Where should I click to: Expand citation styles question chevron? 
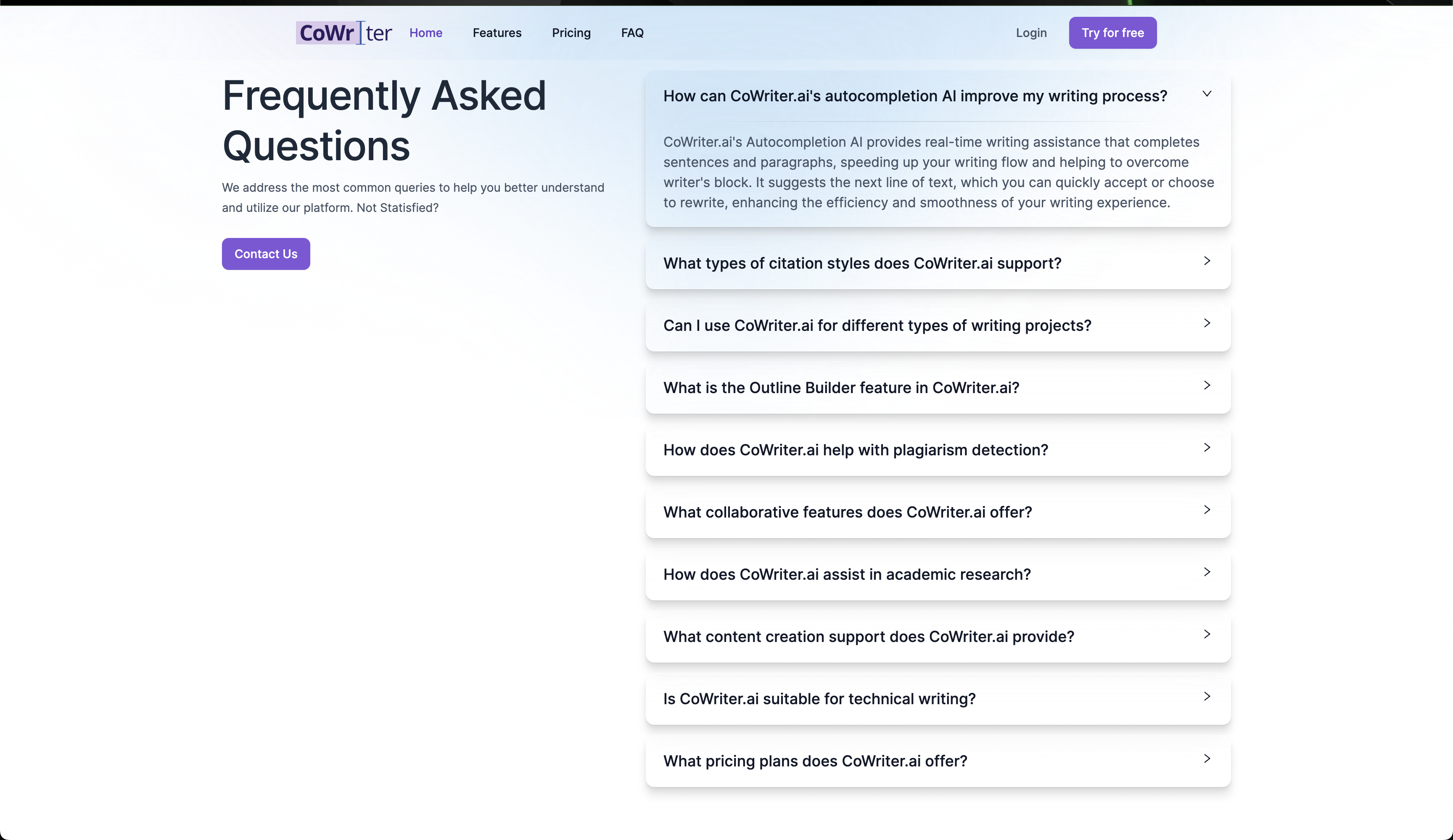point(1206,261)
